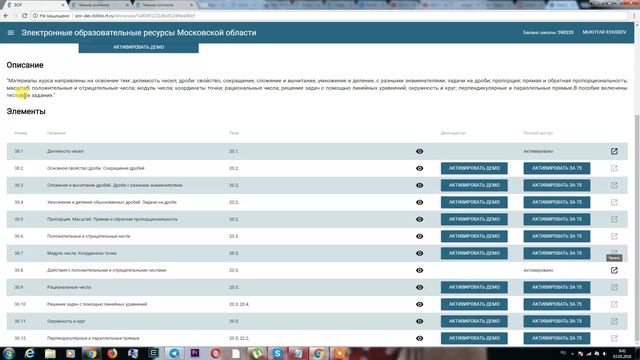Open Skype from the taskbar

coord(277,353)
